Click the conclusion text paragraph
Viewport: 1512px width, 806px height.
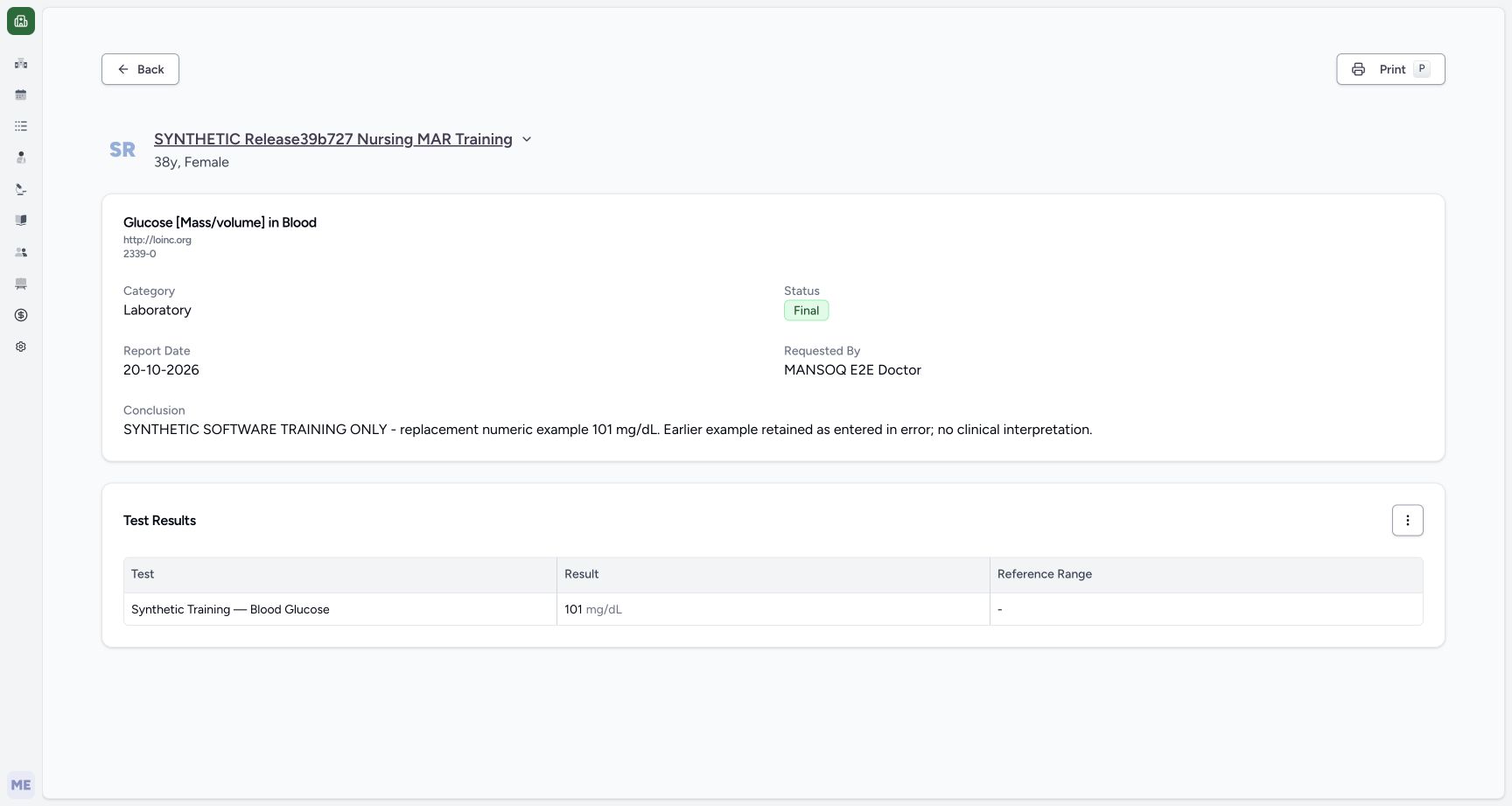(608, 430)
